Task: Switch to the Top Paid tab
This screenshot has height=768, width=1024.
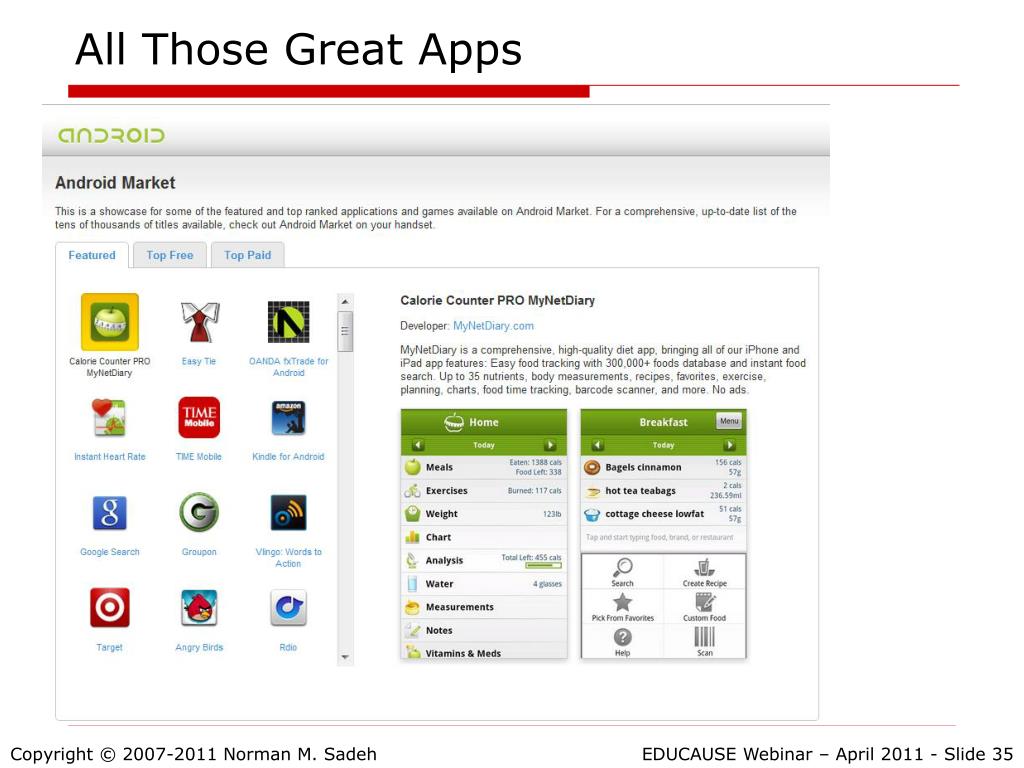Action: click(248, 255)
